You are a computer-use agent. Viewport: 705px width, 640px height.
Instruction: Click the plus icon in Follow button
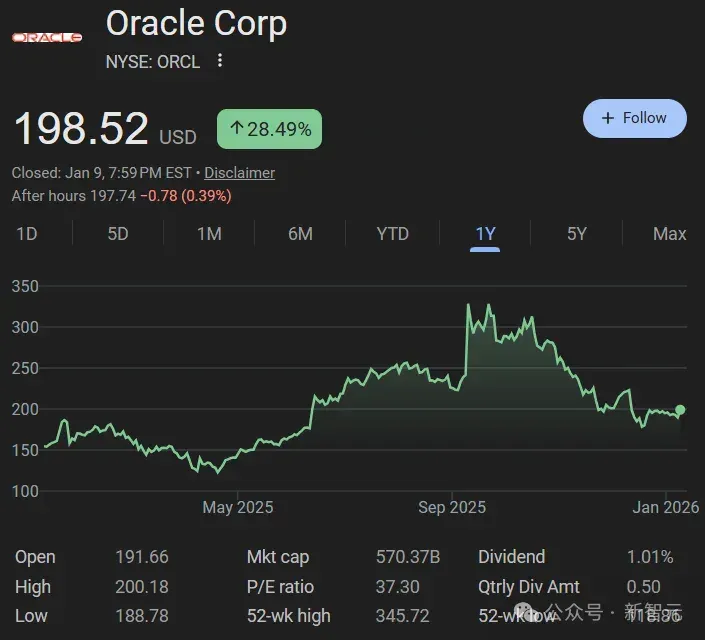[607, 118]
